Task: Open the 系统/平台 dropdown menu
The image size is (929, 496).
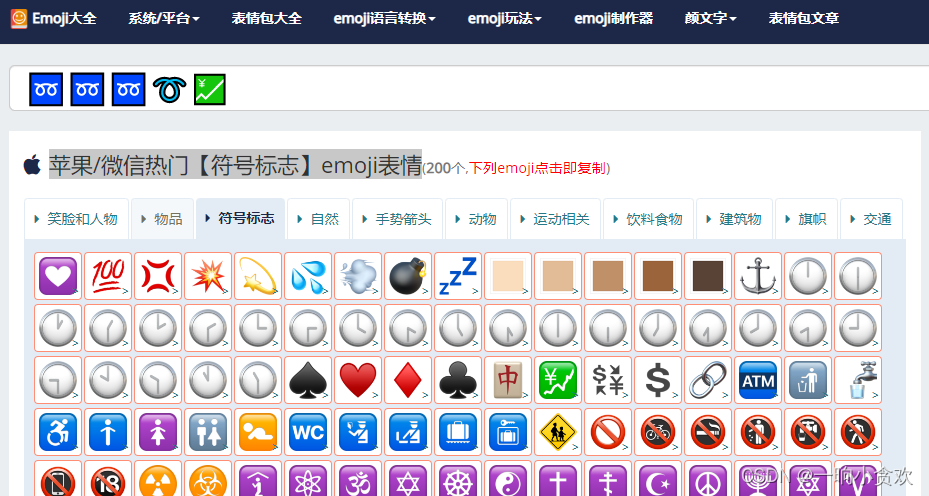Action: [164, 18]
